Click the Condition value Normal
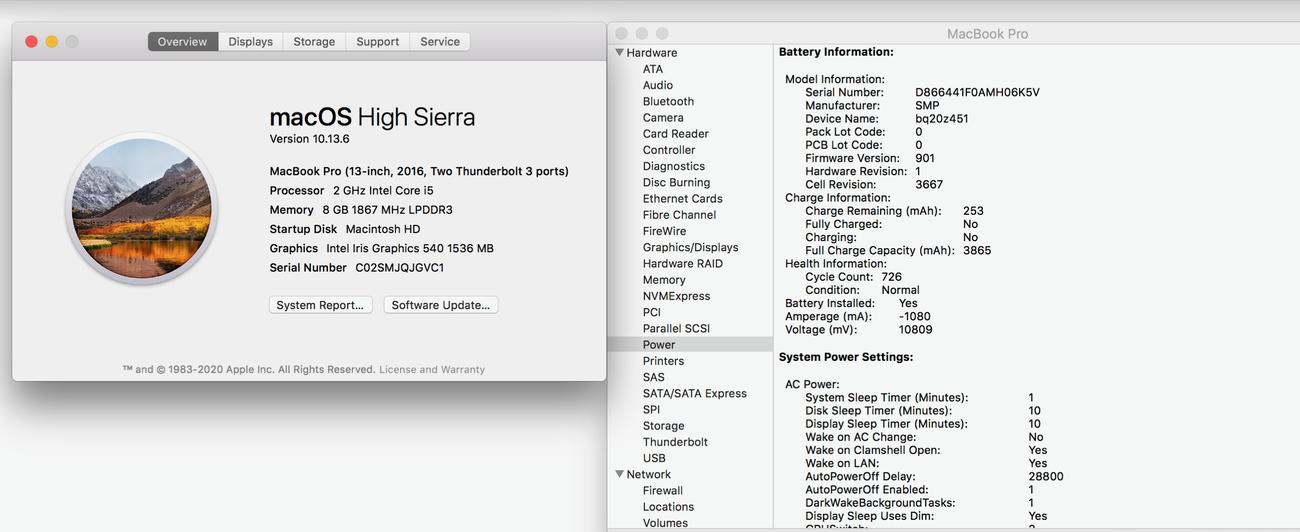1300x532 pixels. pyautogui.click(x=900, y=290)
